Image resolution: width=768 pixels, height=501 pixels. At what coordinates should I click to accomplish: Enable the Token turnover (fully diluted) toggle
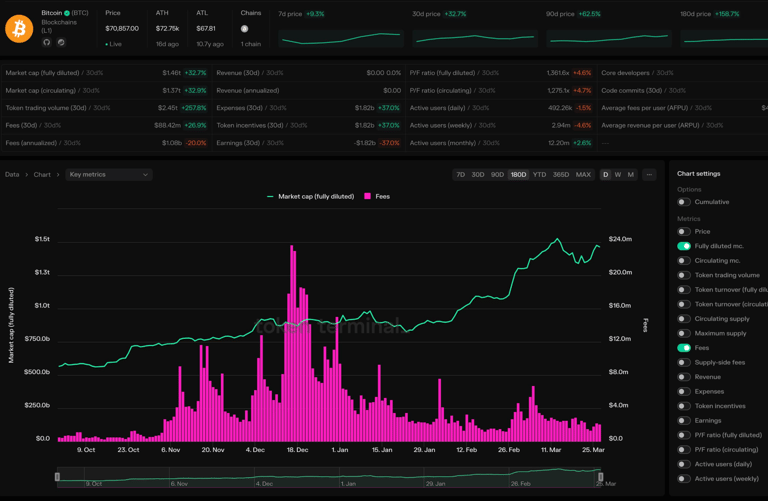[684, 290]
